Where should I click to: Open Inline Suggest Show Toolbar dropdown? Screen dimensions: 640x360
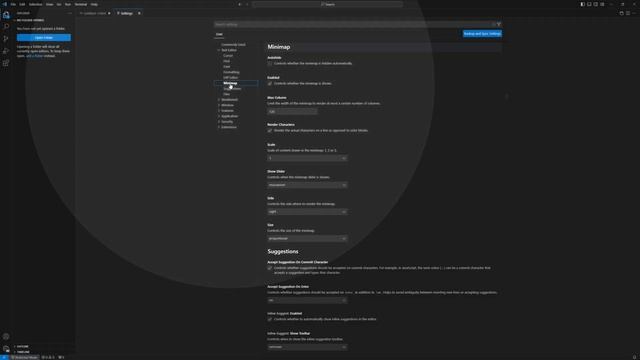click(307, 347)
